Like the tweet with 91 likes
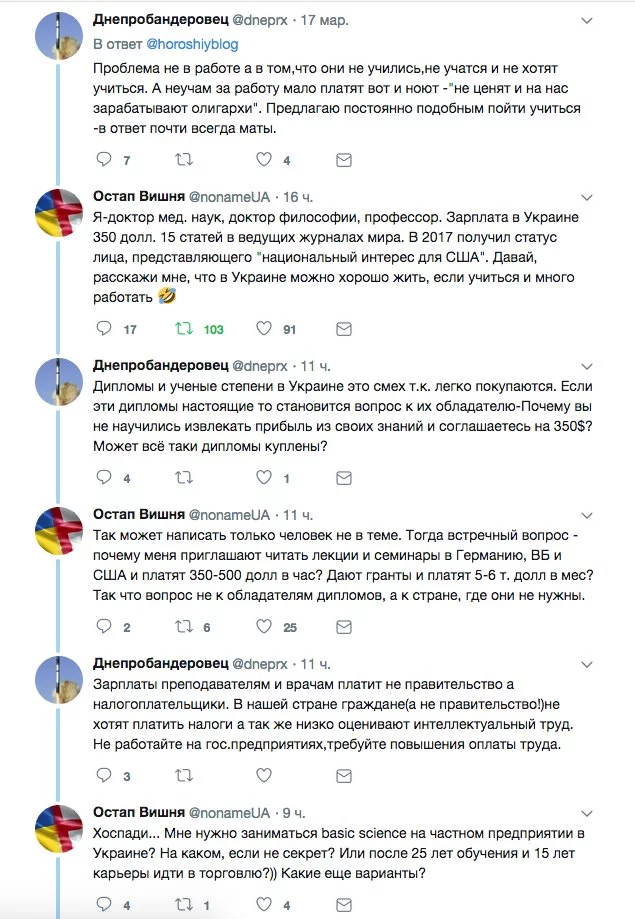 (x=264, y=329)
